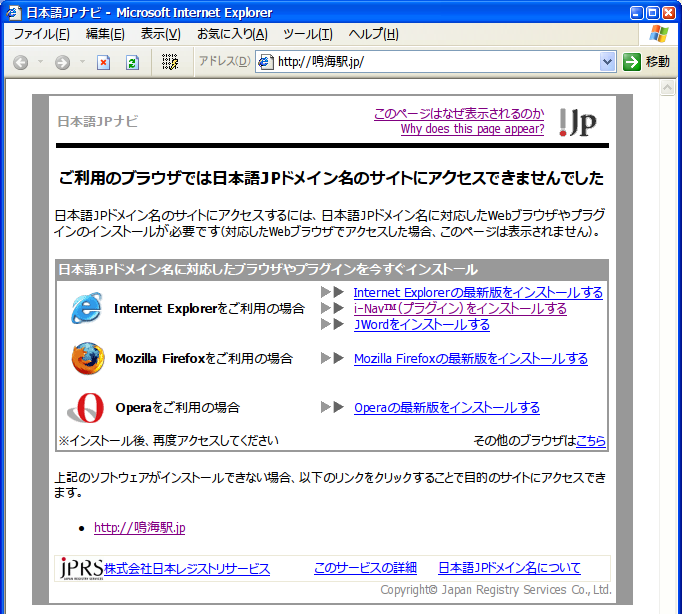Click Internet Explorerの最新版をインストールする link
The image size is (682, 614).
tap(478, 293)
